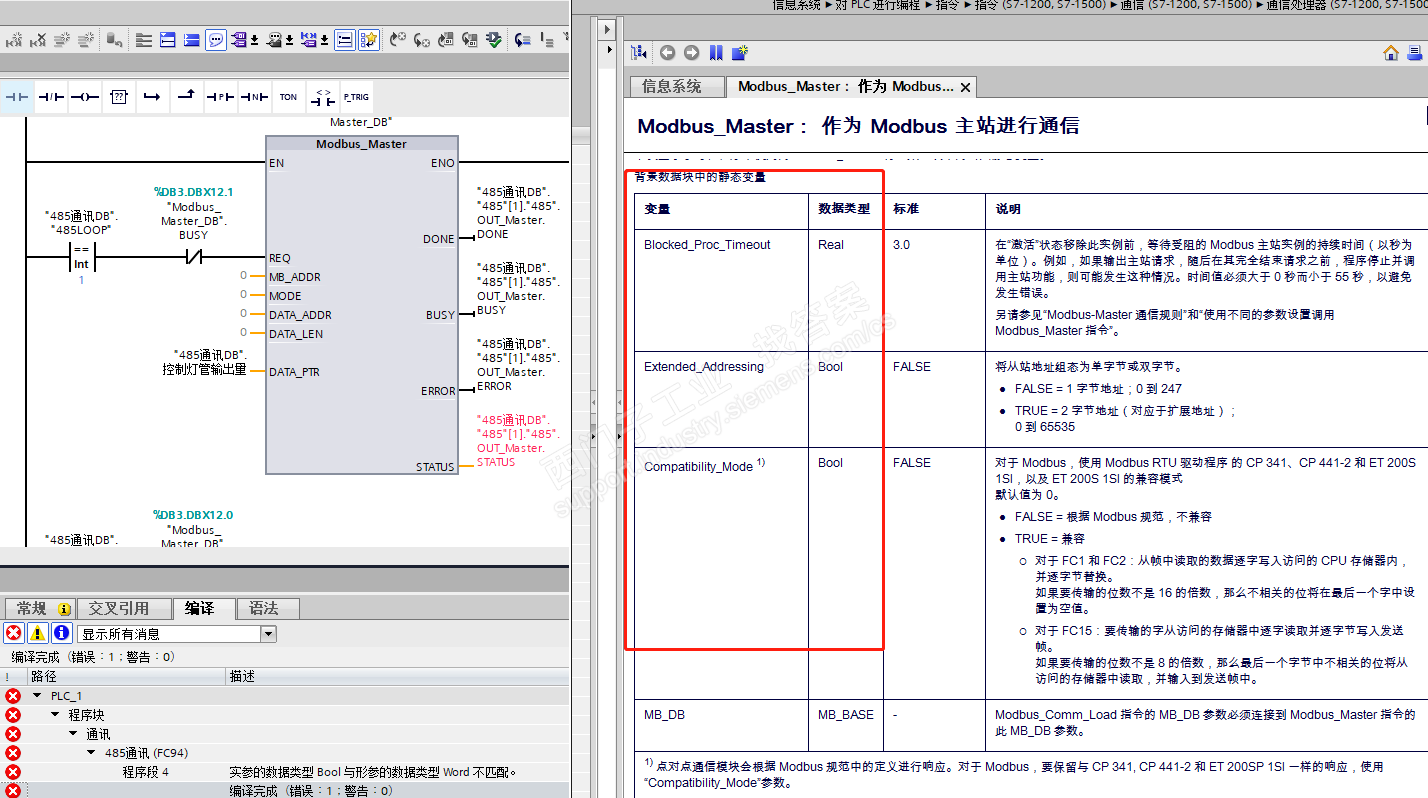Screen dimensions: 1428x798
Task: Select the Modbus_Master block title
Action: point(361,144)
